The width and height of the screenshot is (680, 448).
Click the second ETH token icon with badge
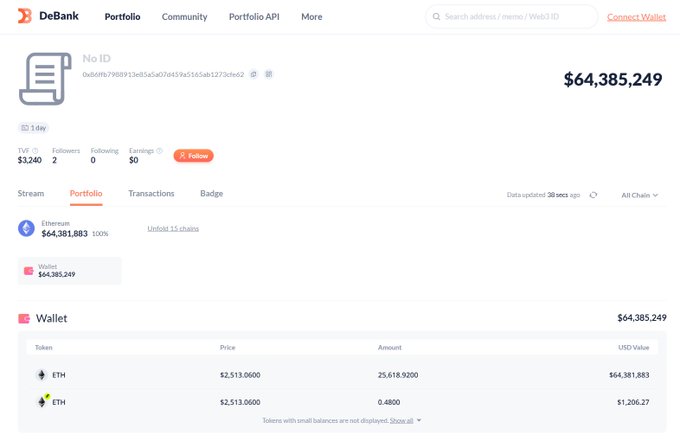point(42,402)
